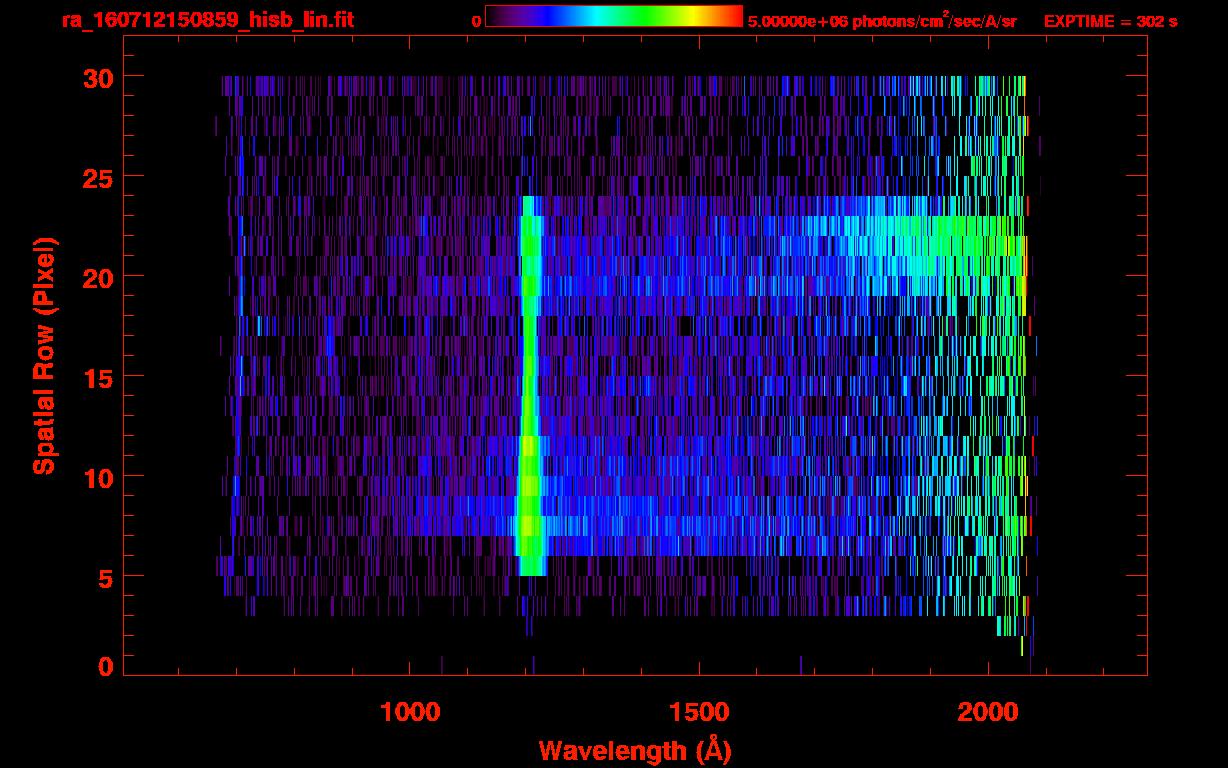The width and height of the screenshot is (1228, 768).
Task: Select the 1000 wavelength tick label
Action: 409,711
